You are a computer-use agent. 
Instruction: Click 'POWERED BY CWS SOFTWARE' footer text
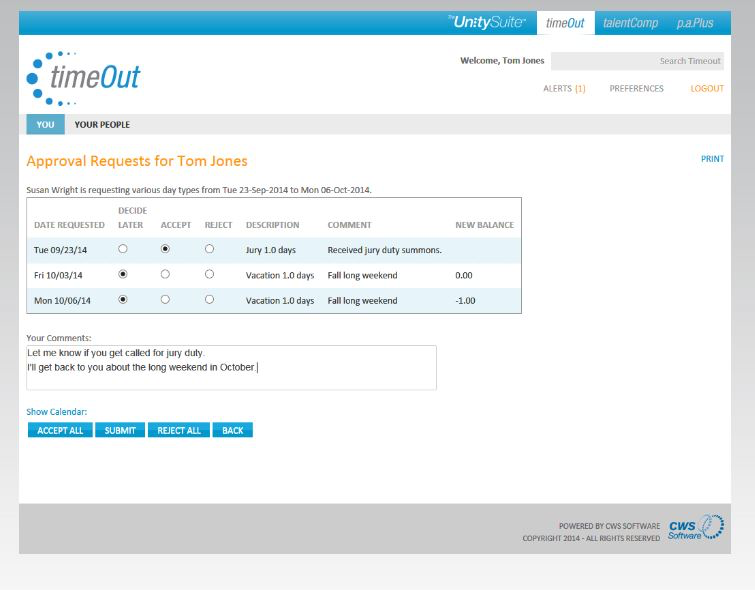click(610, 526)
